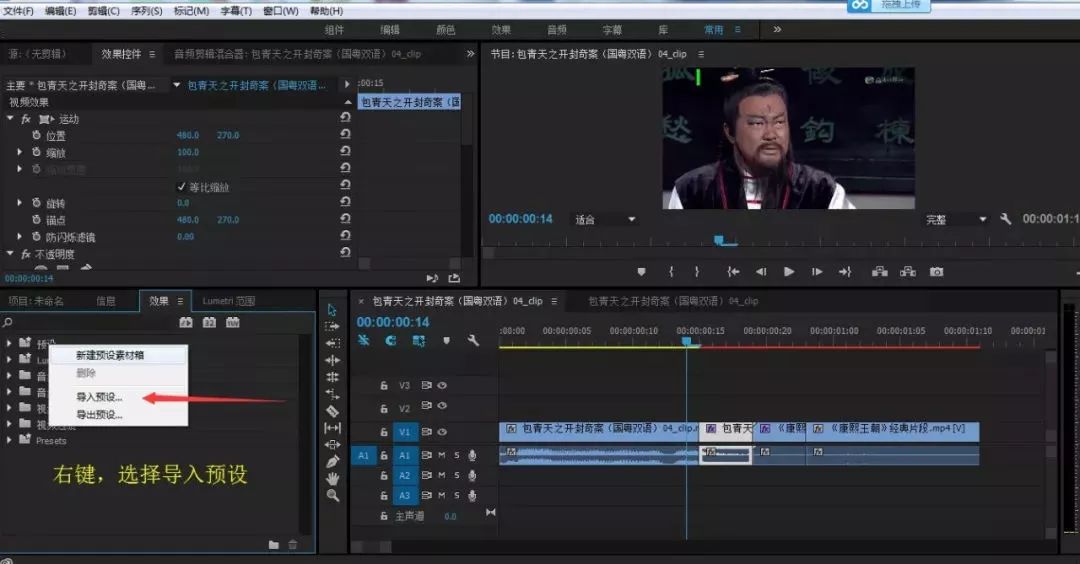Toggle the 等比缩放 uniform scale checkbox
The width and height of the screenshot is (1080, 564).
click(x=181, y=187)
